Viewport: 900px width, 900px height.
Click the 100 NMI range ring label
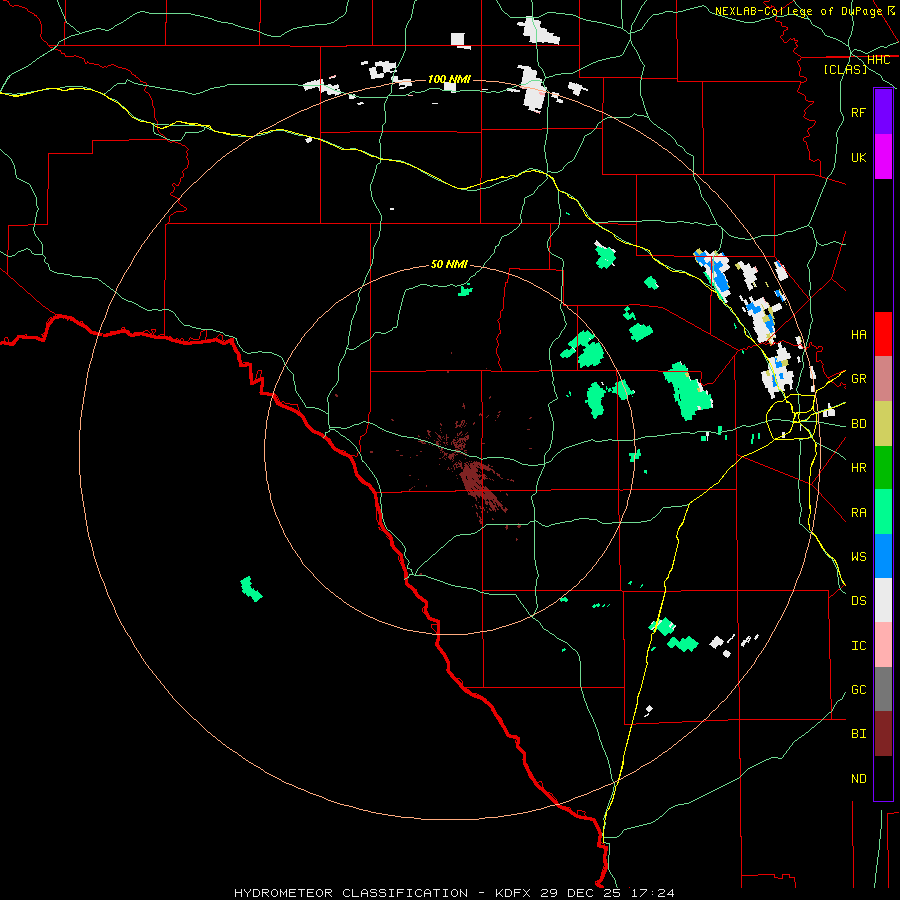point(449,79)
